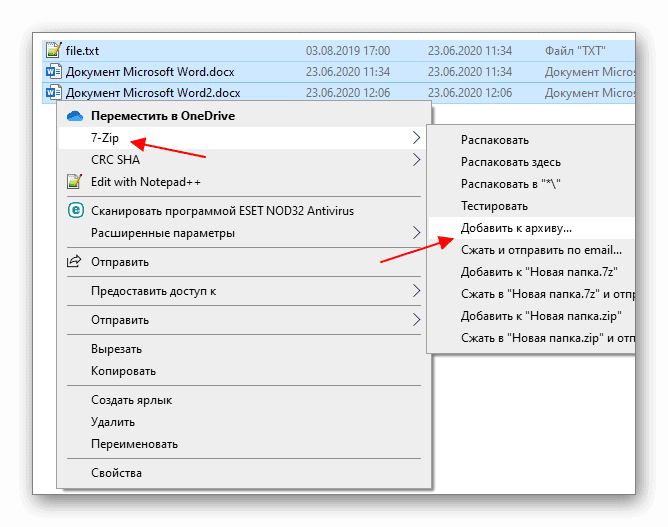
Task: Click first 23.06.2020 12:06 date of Word2.docx
Action: coord(348,92)
